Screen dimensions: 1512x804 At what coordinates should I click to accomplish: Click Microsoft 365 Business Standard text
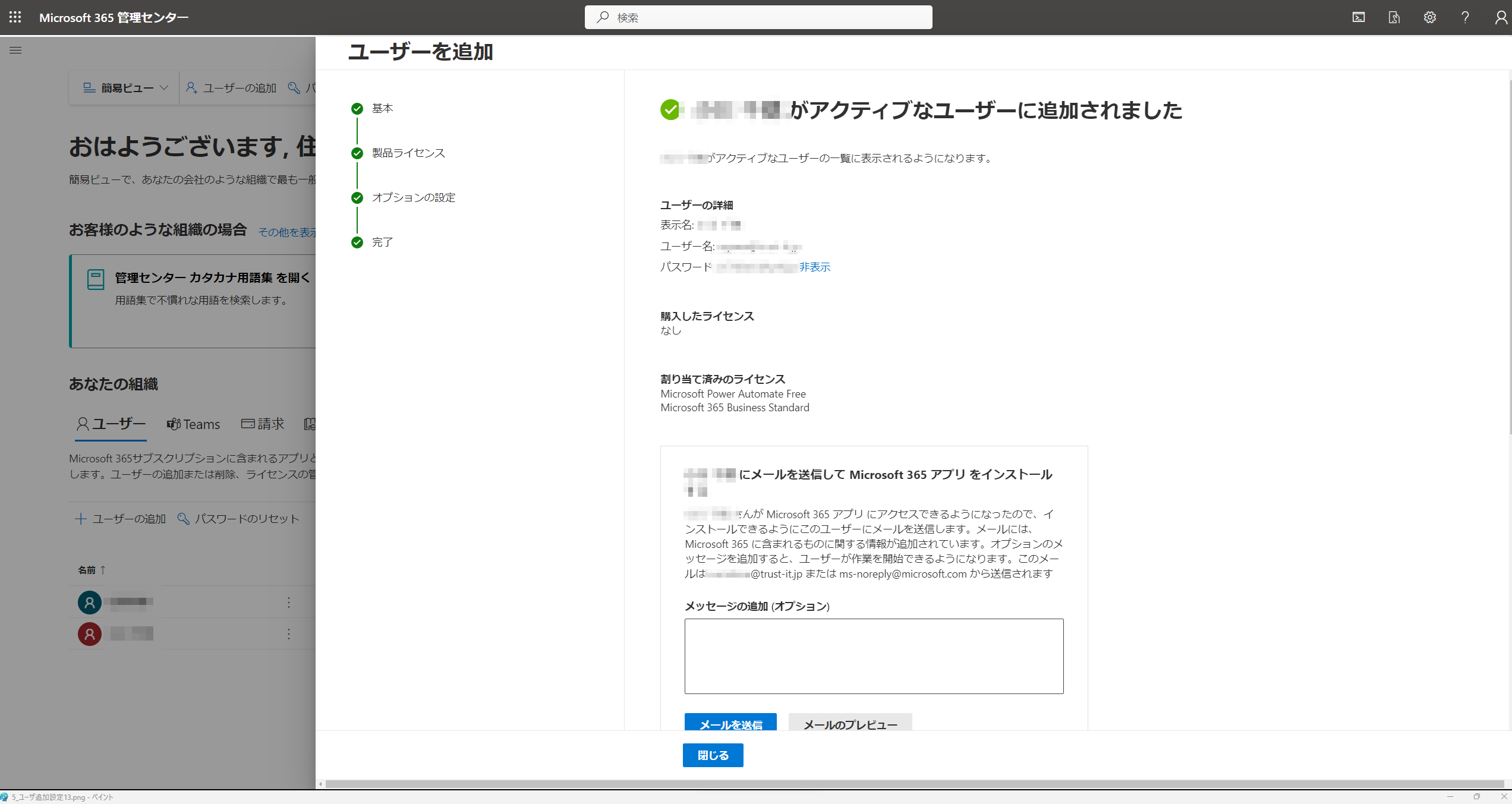[x=735, y=408]
